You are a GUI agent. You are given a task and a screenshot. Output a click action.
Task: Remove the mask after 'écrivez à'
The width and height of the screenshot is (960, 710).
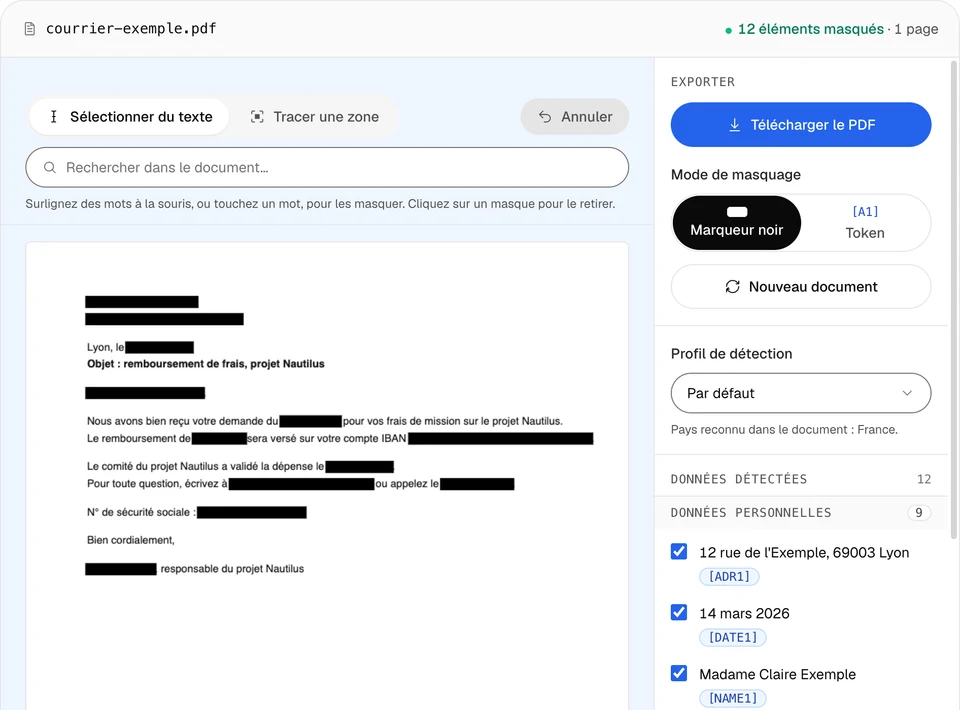point(302,484)
